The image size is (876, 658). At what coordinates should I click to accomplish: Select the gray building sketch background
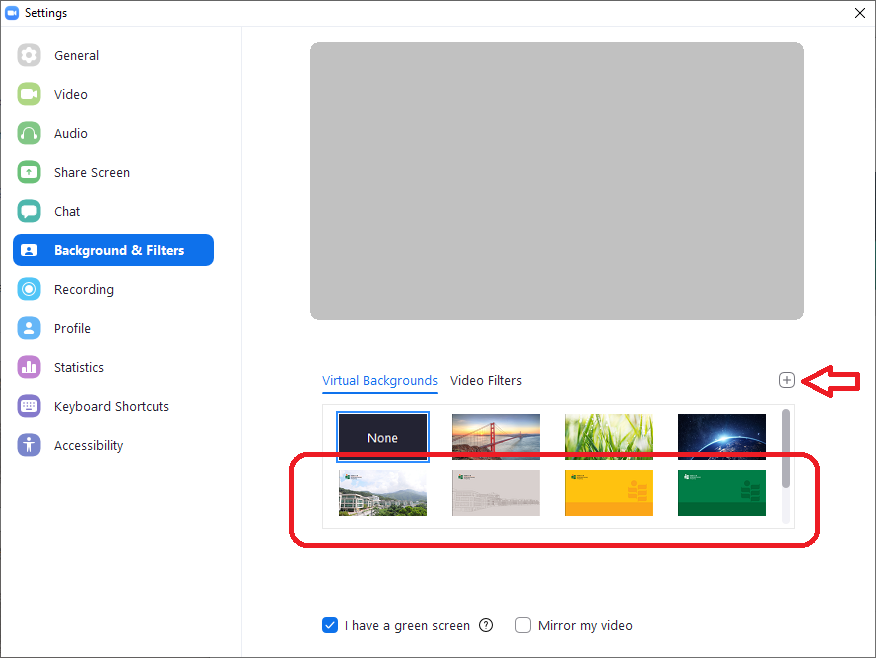(x=496, y=493)
